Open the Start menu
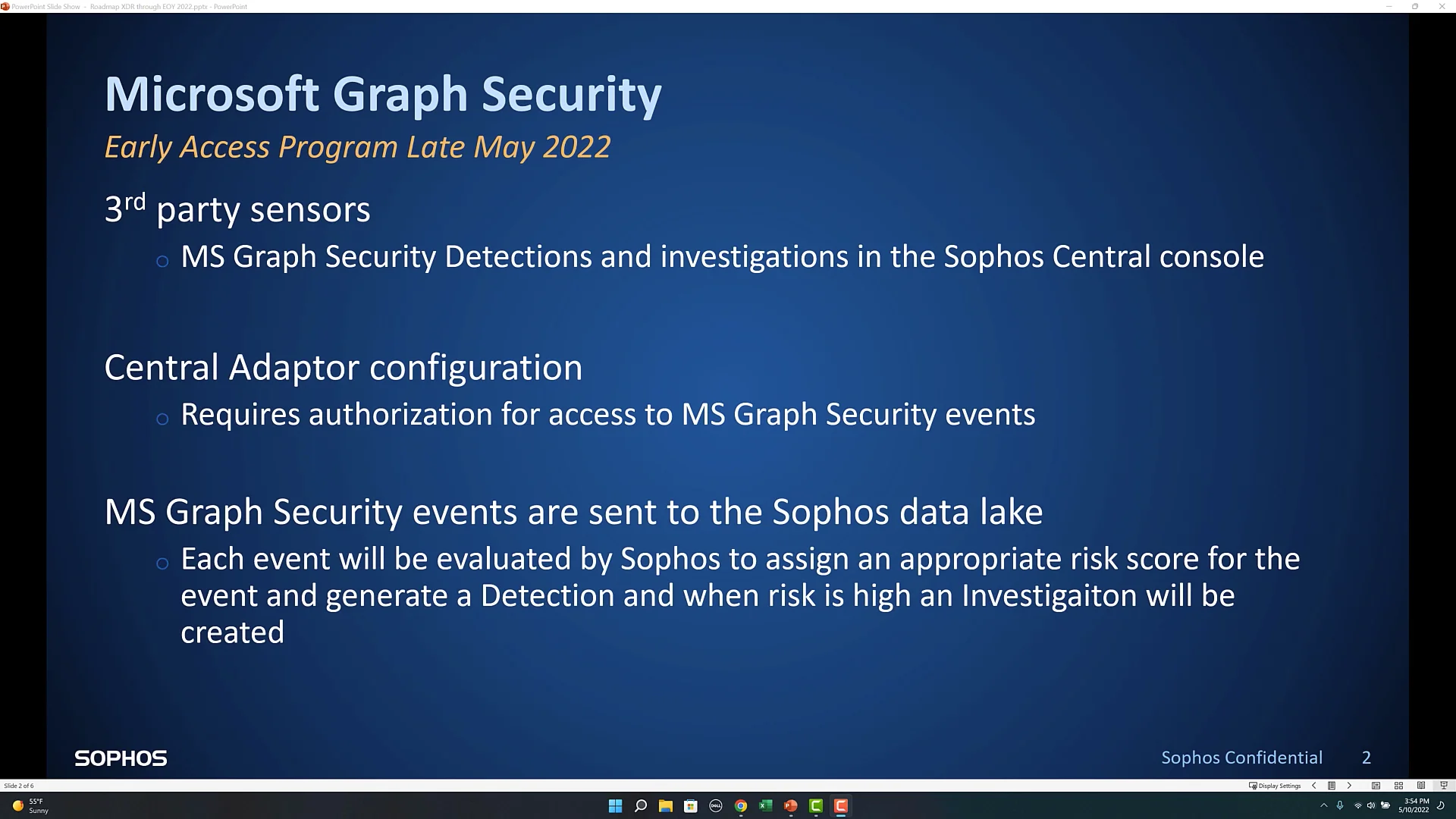 [x=615, y=805]
